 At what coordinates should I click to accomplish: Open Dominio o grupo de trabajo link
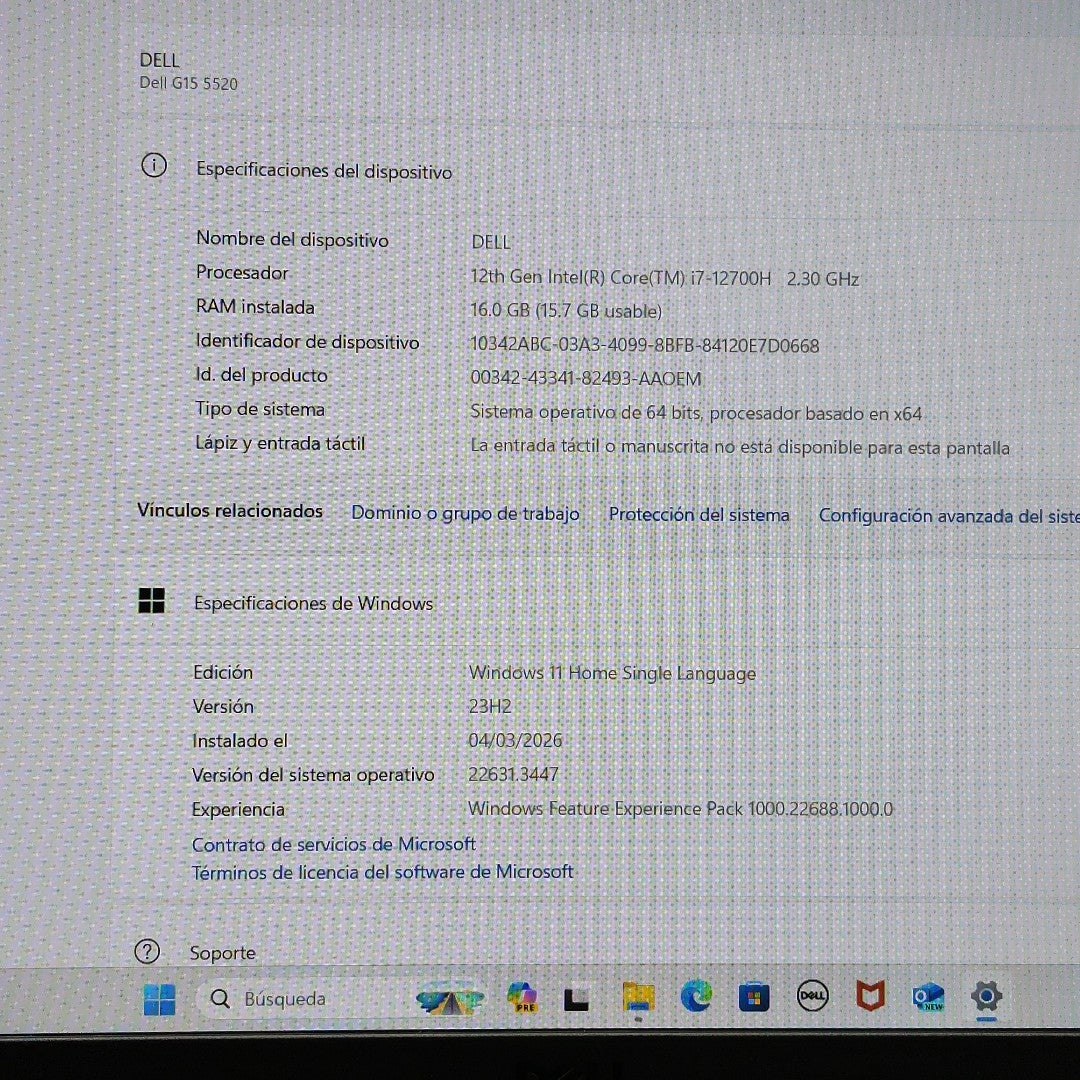pos(465,513)
